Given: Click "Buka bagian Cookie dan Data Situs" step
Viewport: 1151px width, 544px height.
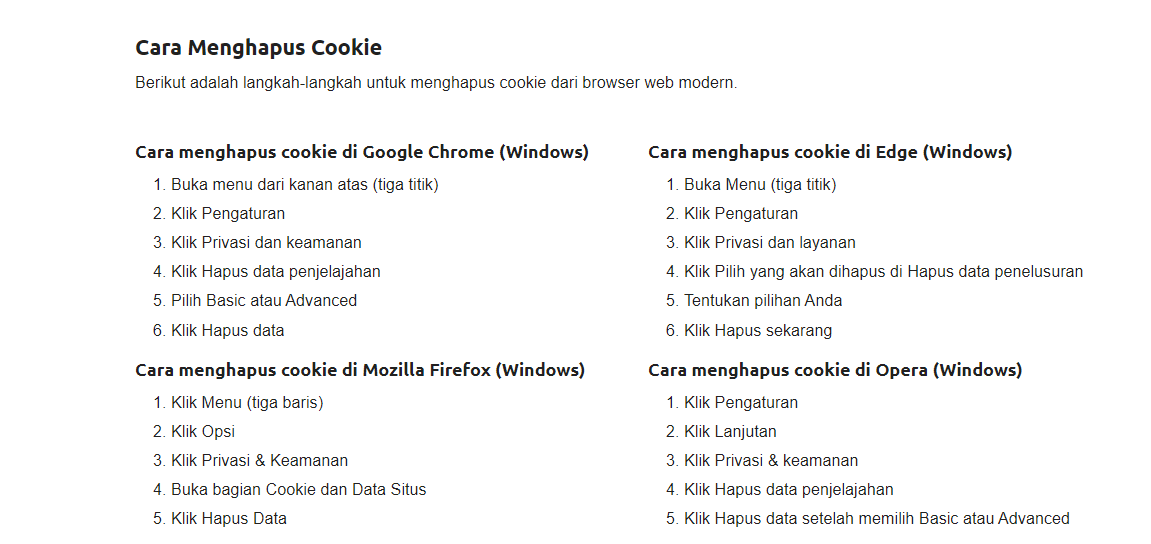Looking at the screenshot, I should [298, 490].
